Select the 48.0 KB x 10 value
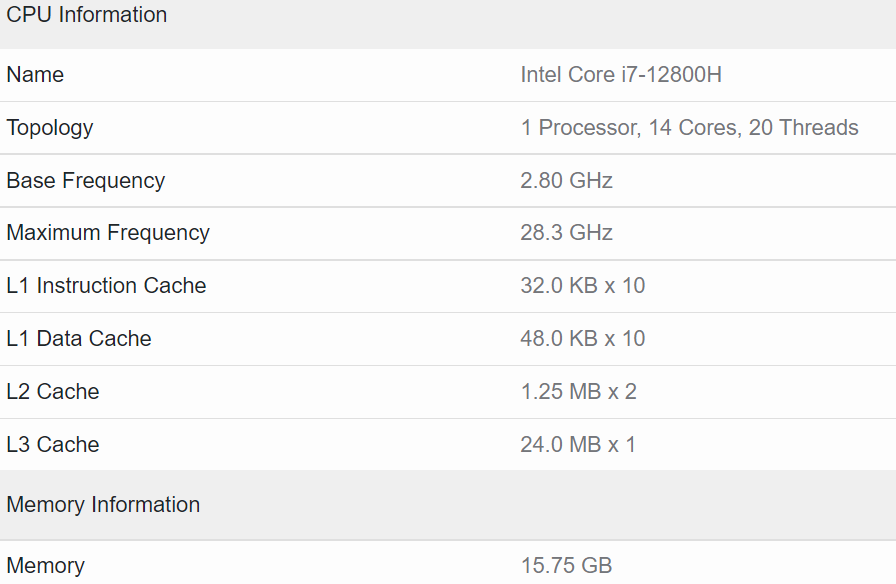896x584 pixels. 583,339
